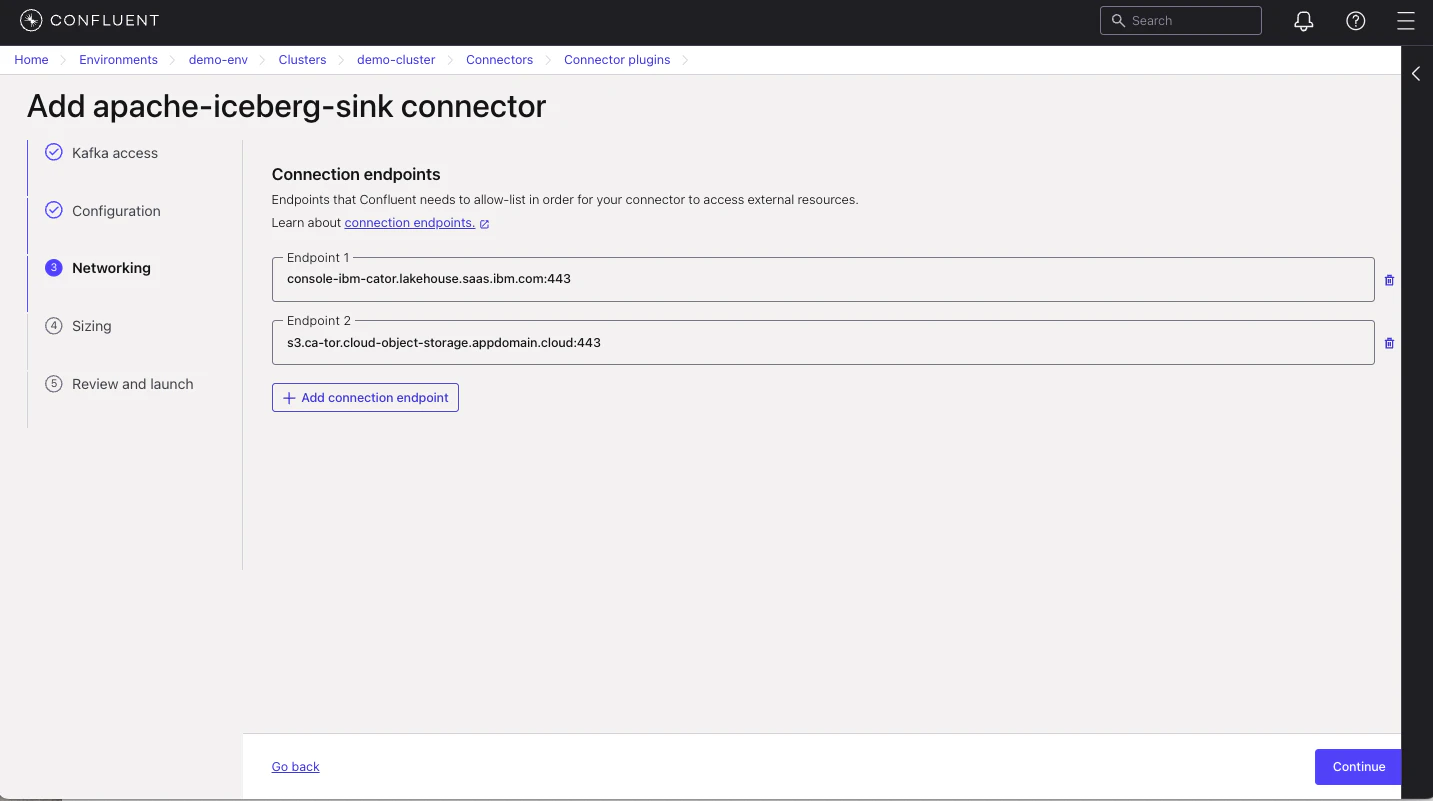Click the Configuration completed checkmark icon
This screenshot has width=1433, height=801.
point(54,210)
